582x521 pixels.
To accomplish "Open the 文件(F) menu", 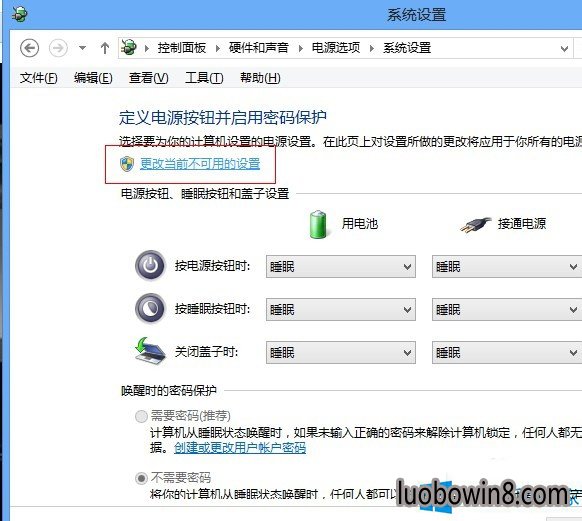I will click(39, 78).
